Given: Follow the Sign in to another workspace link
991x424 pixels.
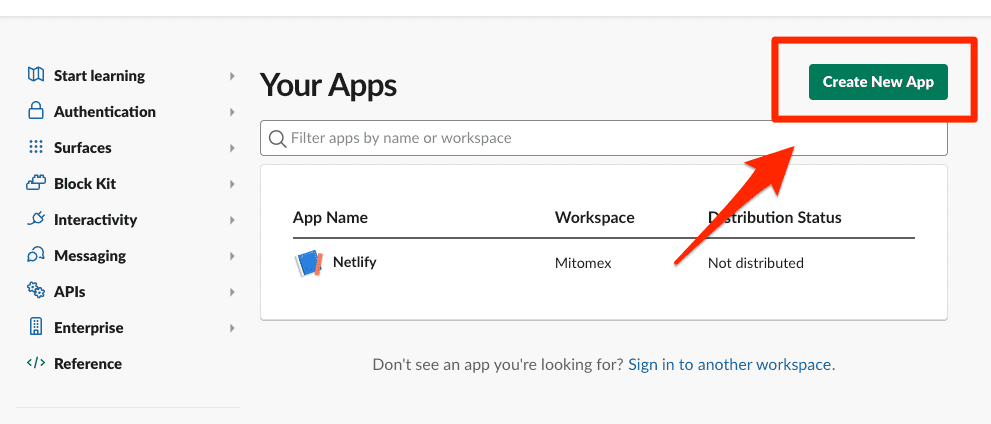Looking at the screenshot, I should pos(729,365).
